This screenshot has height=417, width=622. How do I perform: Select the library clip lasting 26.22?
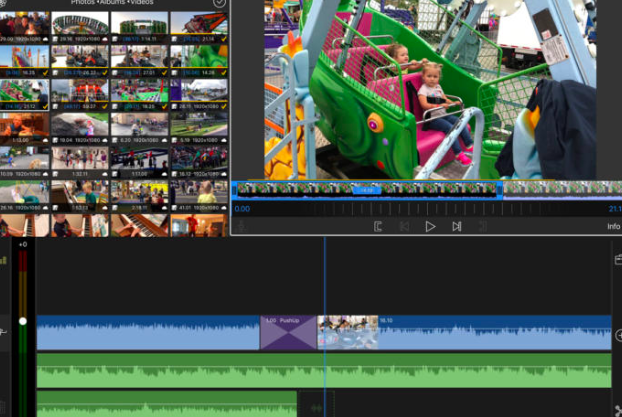80,61
